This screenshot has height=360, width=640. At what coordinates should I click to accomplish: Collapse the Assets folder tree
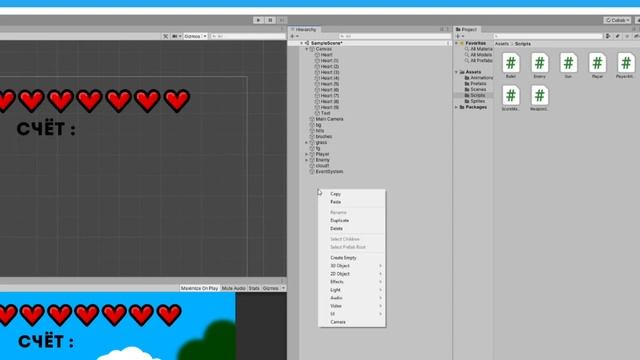point(456,72)
